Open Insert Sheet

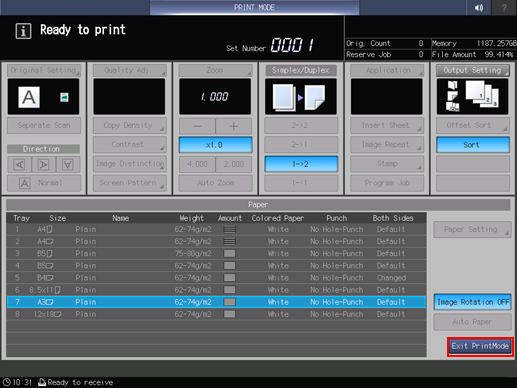click(x=387, y=126)
